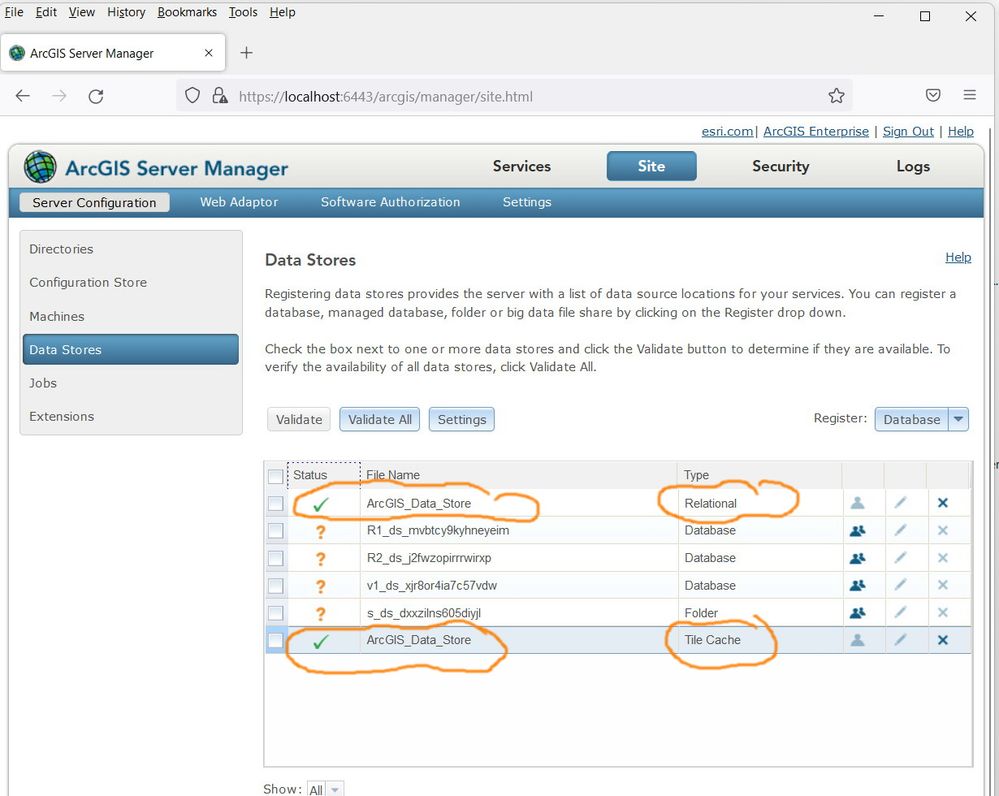999x796 pixels.
Task: Select the Tile Cache data store checkbox
Action: pyautogui.click(x=276, y=640)
